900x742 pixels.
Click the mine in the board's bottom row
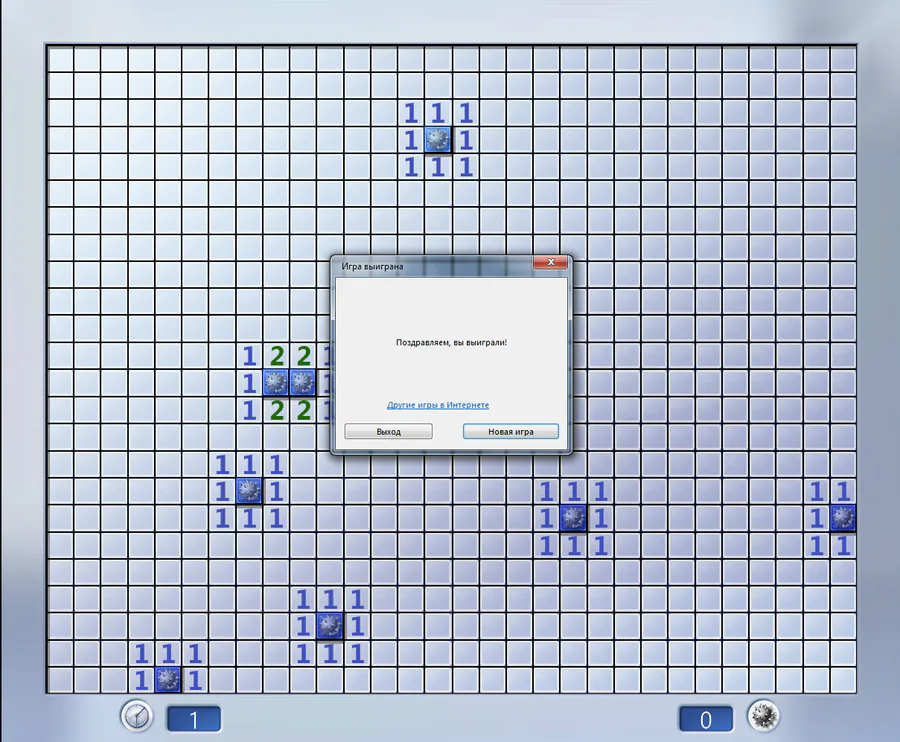click(168, 680)
